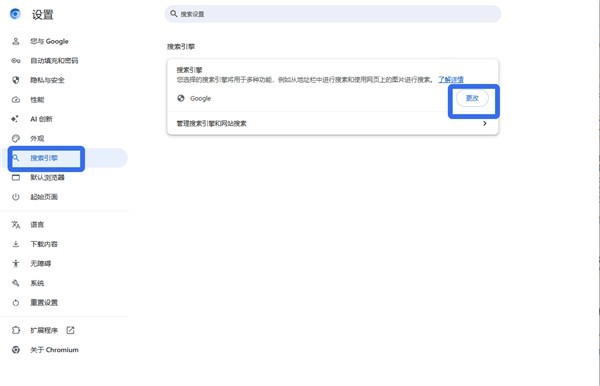Click the globe icon beside Google
600x386 pixels.
tap(181, 98)
